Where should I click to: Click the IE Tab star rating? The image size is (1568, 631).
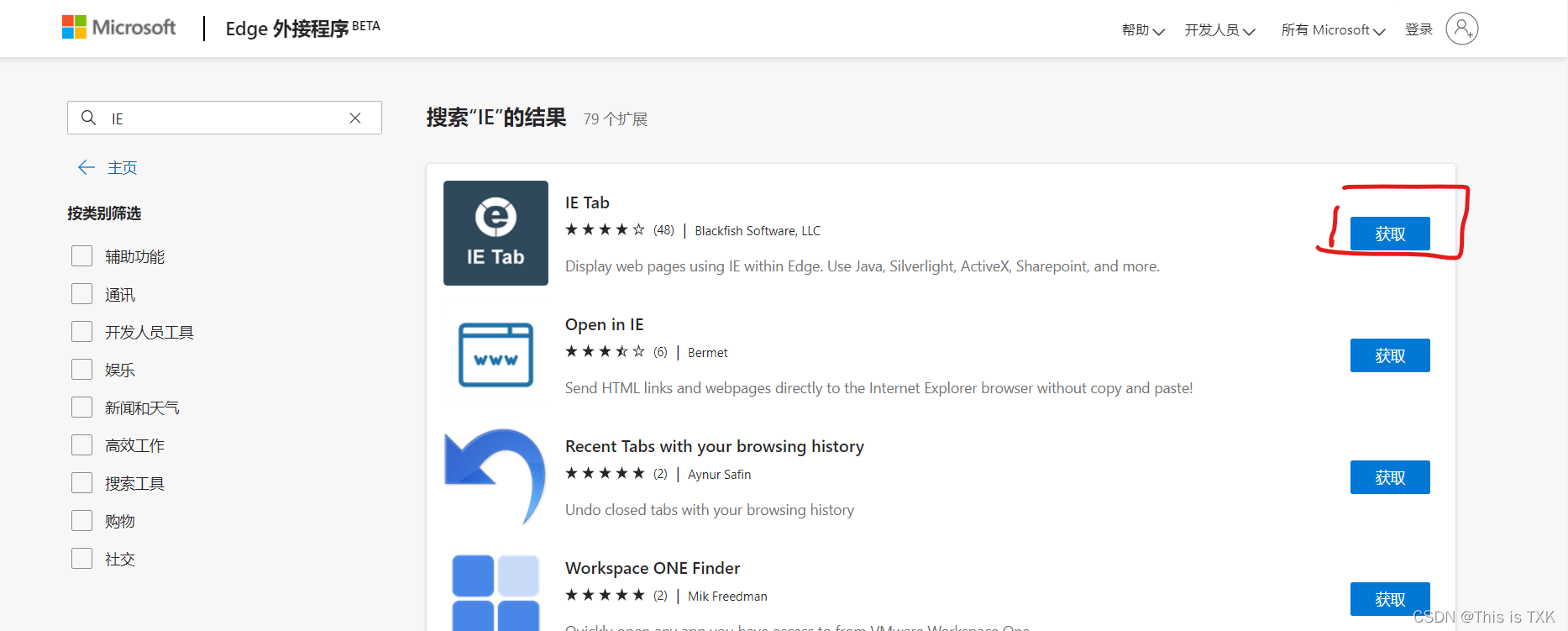(605, 229)
